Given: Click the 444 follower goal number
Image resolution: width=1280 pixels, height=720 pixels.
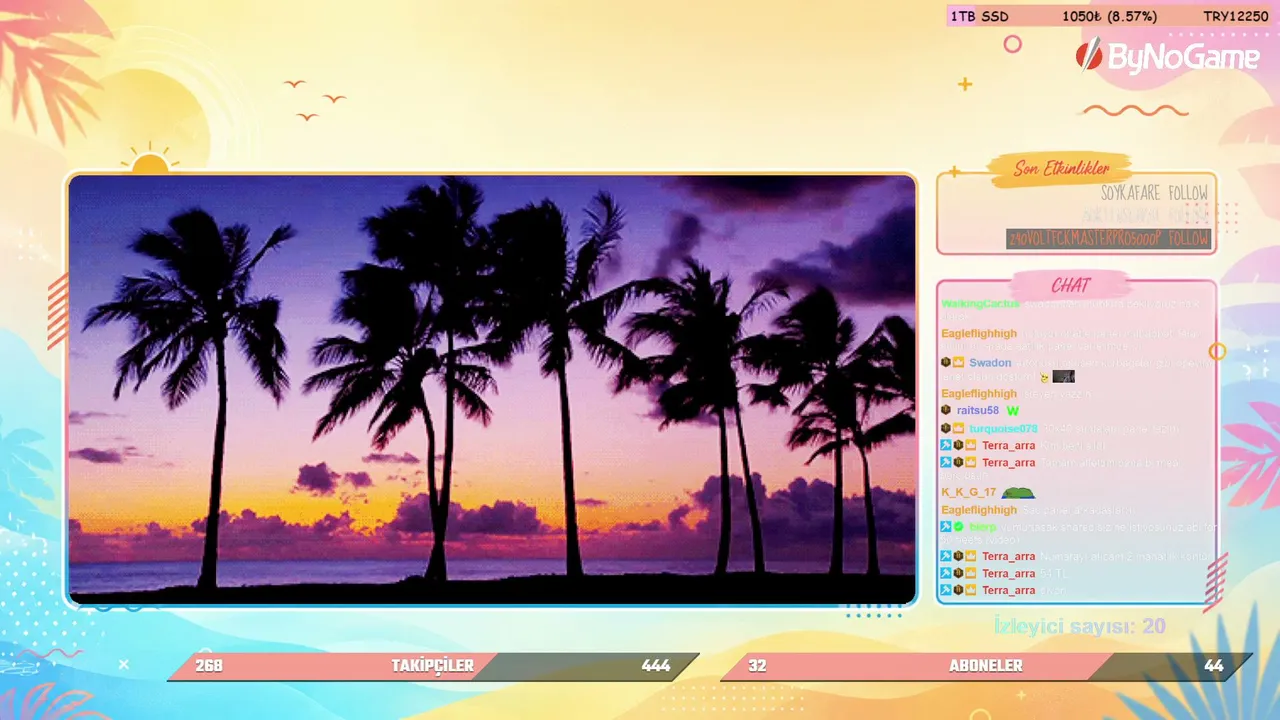Looking at the screenshot, I should coord(656,666).
